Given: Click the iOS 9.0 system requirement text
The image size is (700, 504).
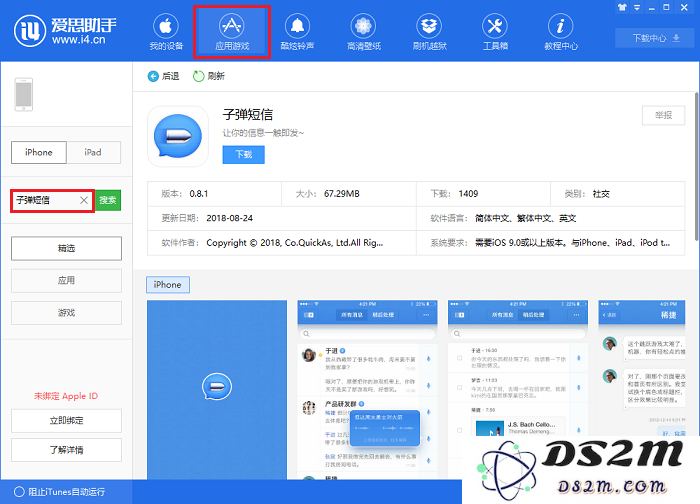Looking at the screenshot, I should (572, 243).
